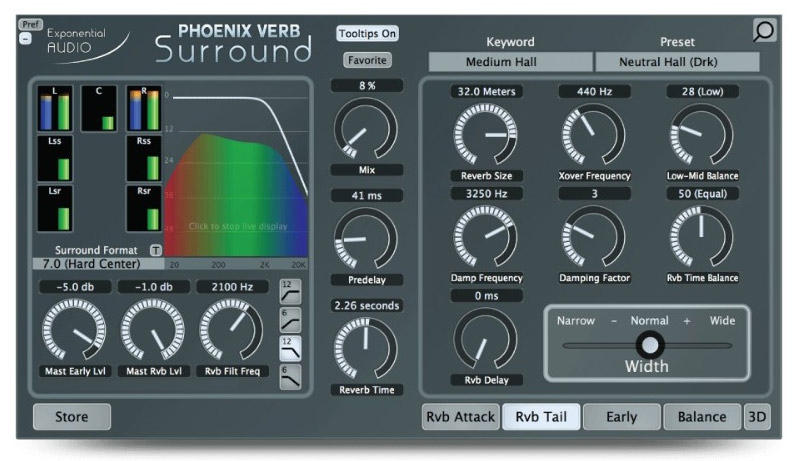
Task: Click the Mast Rvb Lvl knob
Action: pyautogui.click(x=153, y=330)
